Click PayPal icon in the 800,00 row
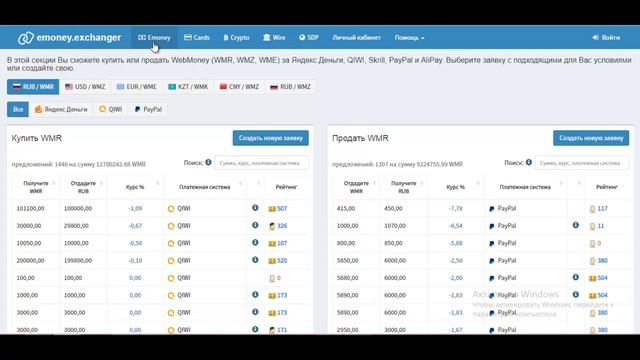 (x=491, y=244)
